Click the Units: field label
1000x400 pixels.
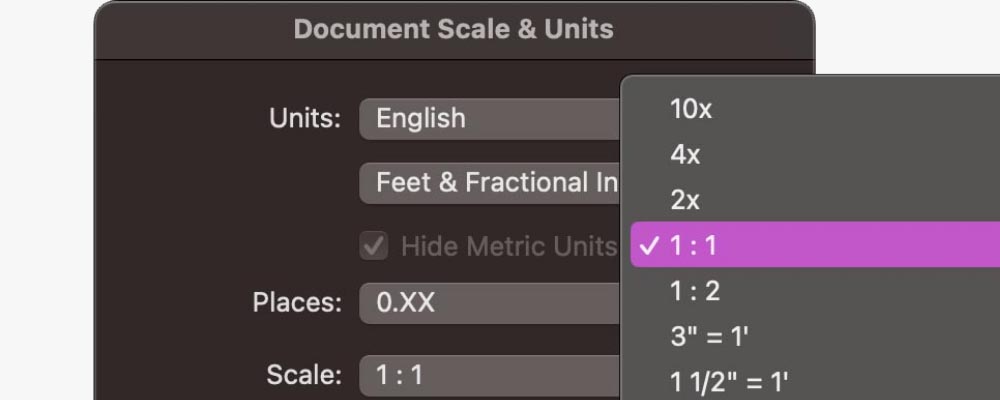click(x=305, y=118)
